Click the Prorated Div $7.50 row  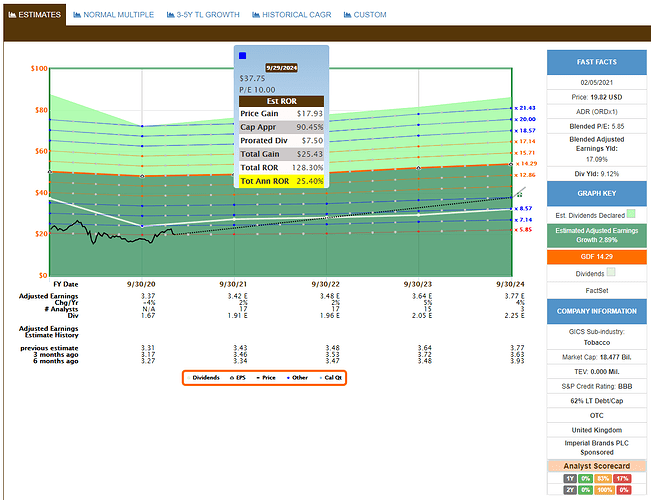click(281, 140)
